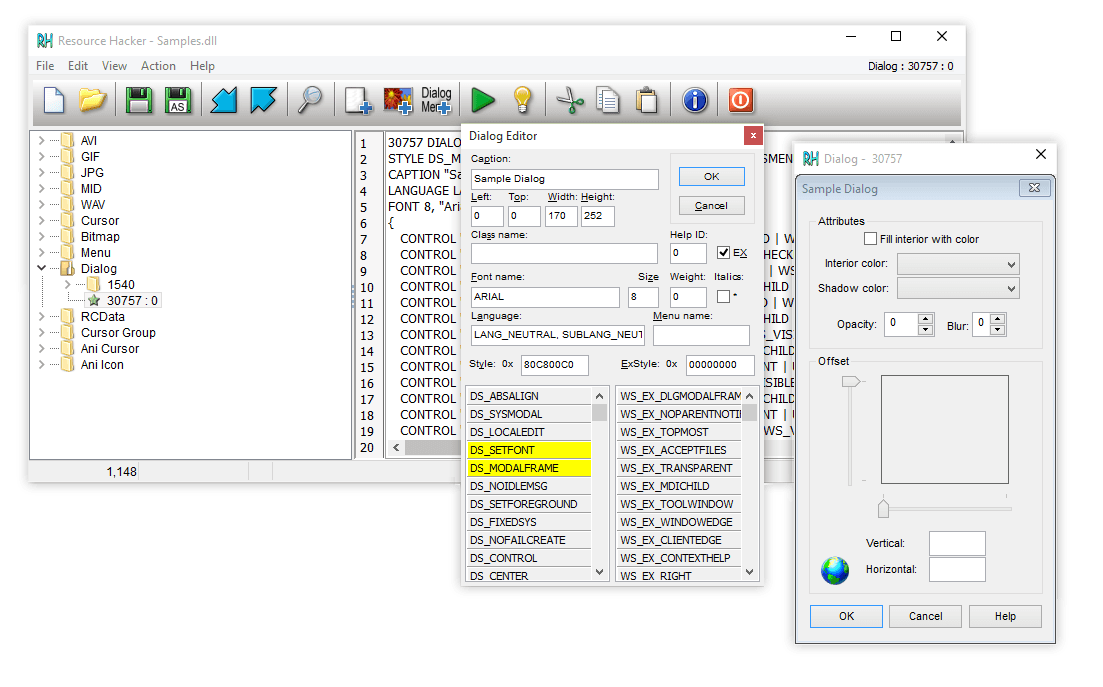The width and height of the screenshot is (1103, 687).
Task: Click the Vertical offset input box
Action: [x=957, y=544]
